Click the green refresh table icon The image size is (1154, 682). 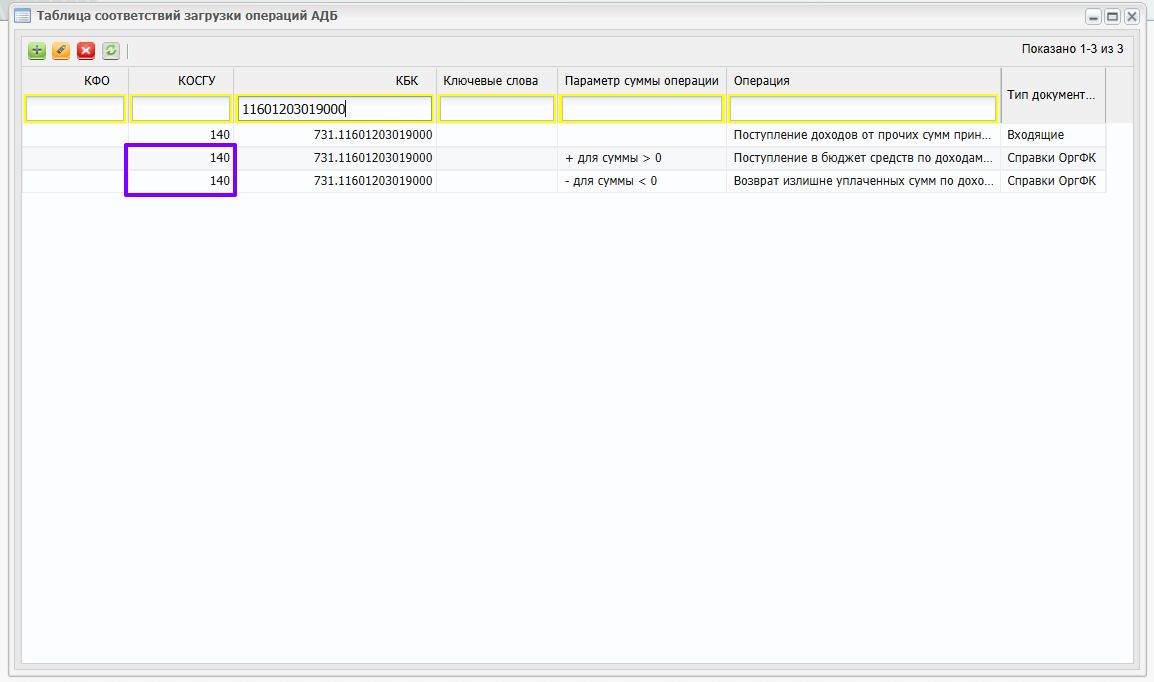[x=110, y=51]
